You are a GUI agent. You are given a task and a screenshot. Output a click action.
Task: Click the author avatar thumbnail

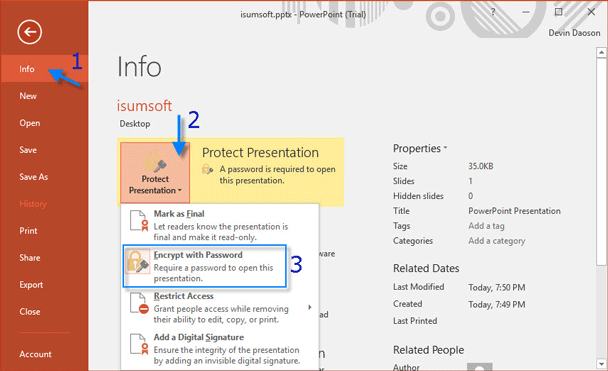[x=480, y=367]
